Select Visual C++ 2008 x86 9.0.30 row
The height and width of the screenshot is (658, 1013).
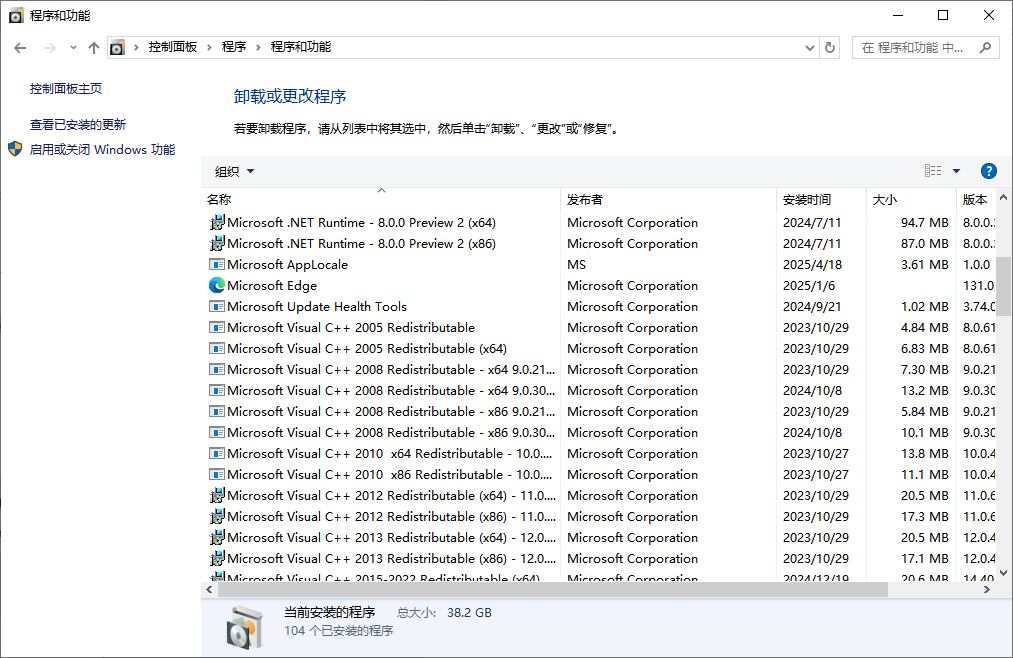(x=600, y=433)
